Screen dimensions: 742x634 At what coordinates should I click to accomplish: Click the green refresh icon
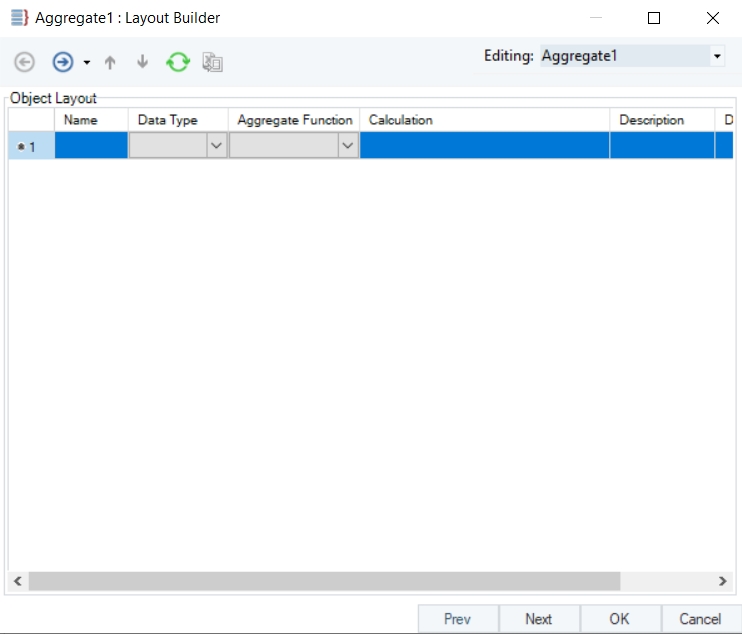178,62
